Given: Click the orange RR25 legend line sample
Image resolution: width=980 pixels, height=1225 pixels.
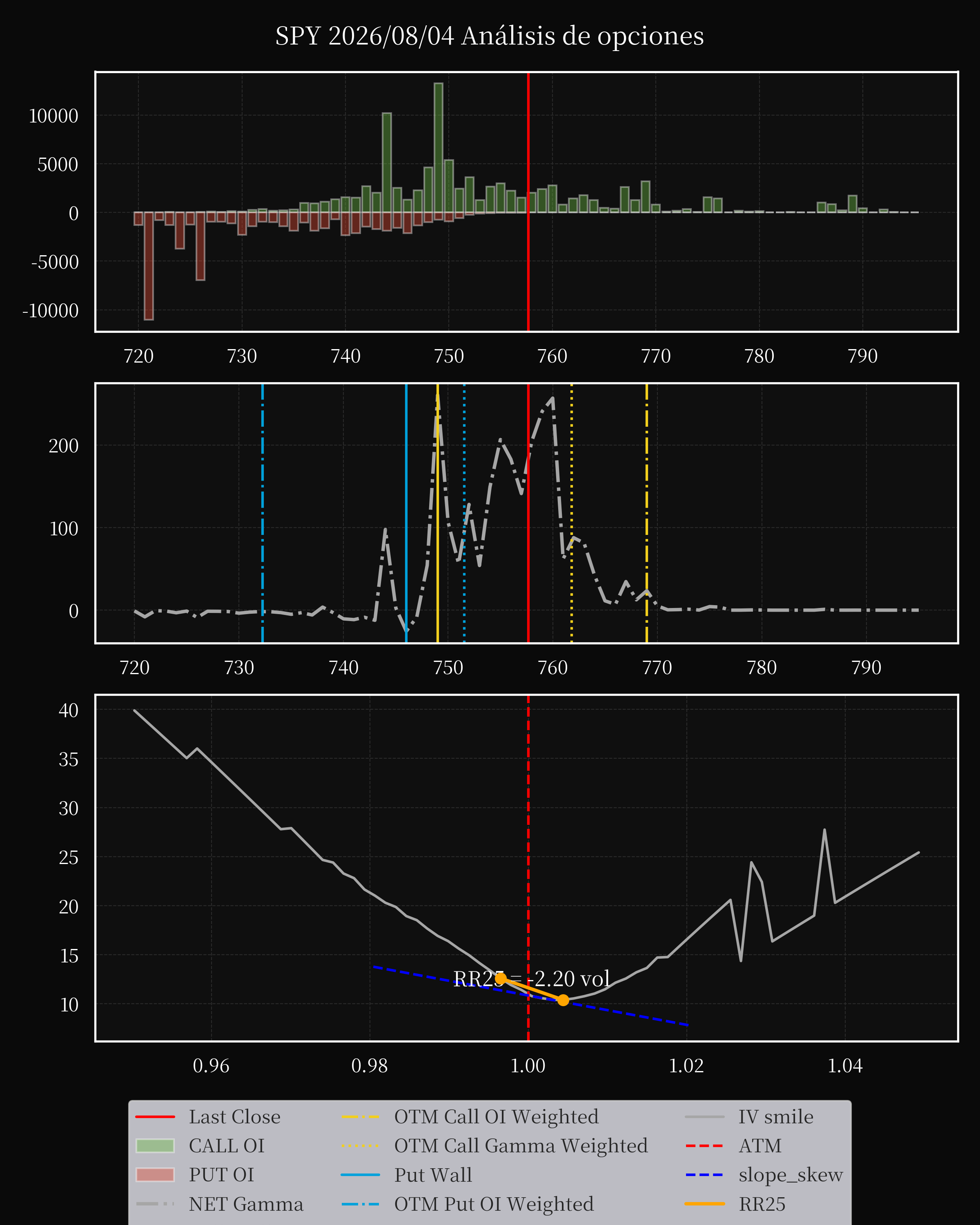Looking at the screenshot, I should coord(704,1204).
